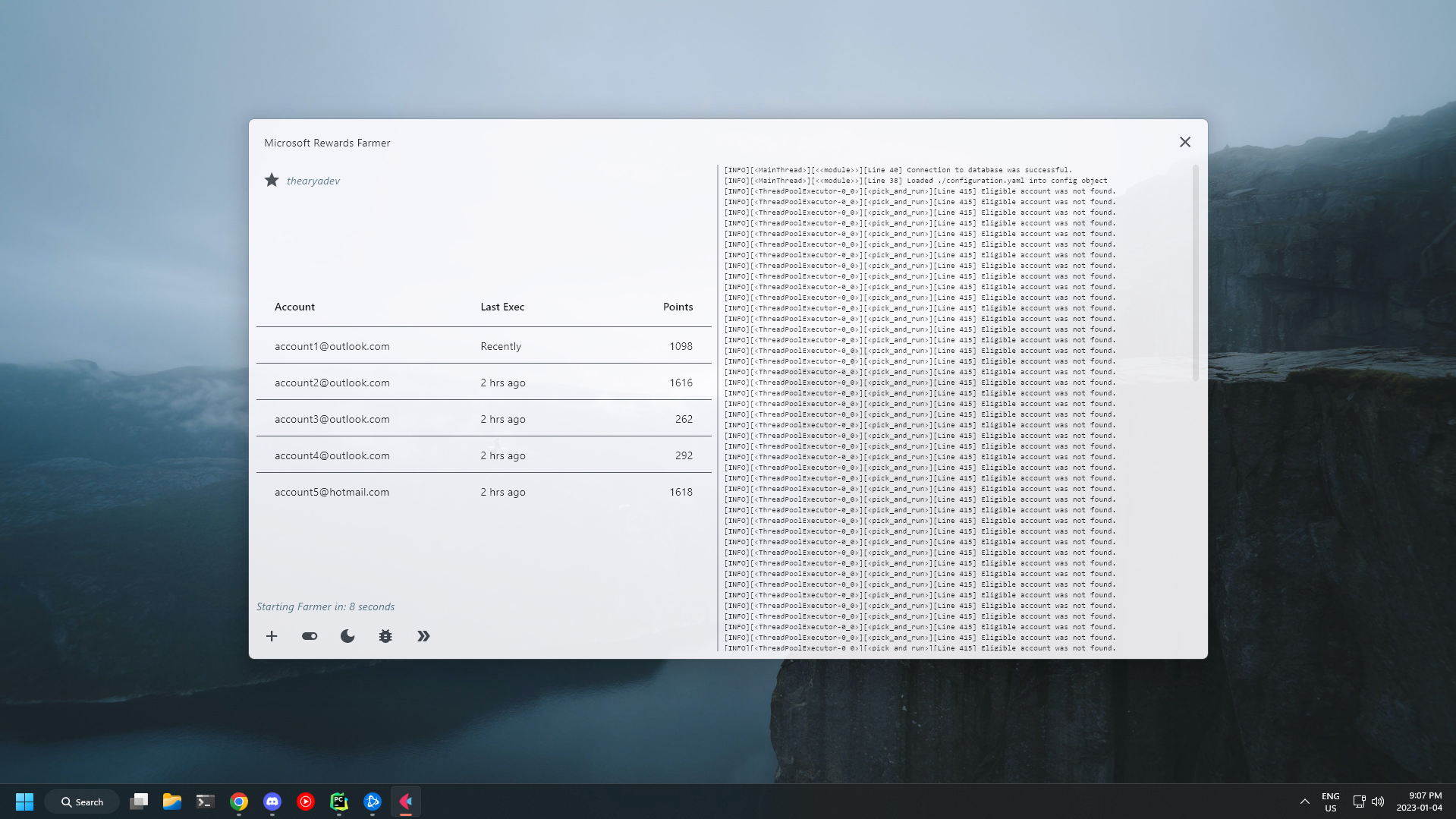
Task: Click the taskbar clock showing 9:07 PM
Action: click(1420, 802)
